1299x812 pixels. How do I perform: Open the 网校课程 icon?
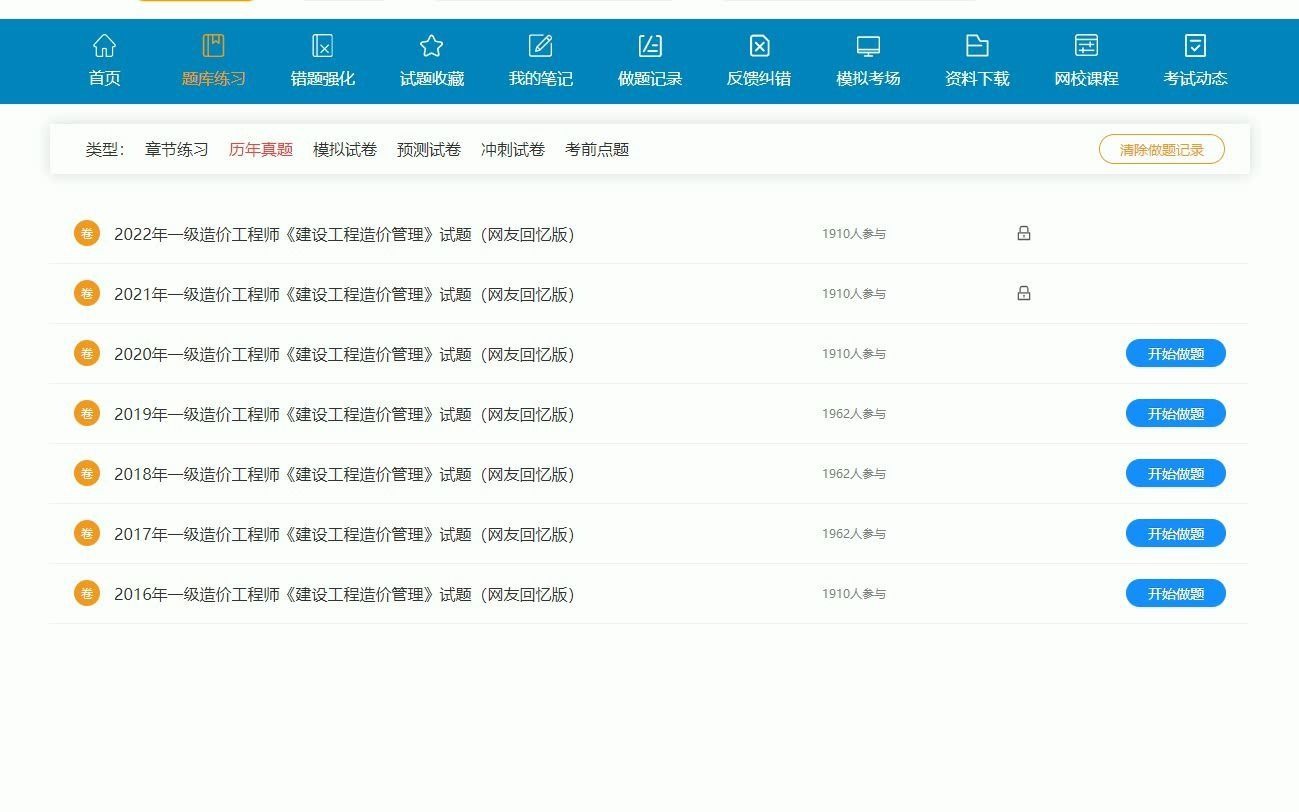pyautogui.click(x=1086, y=45)
